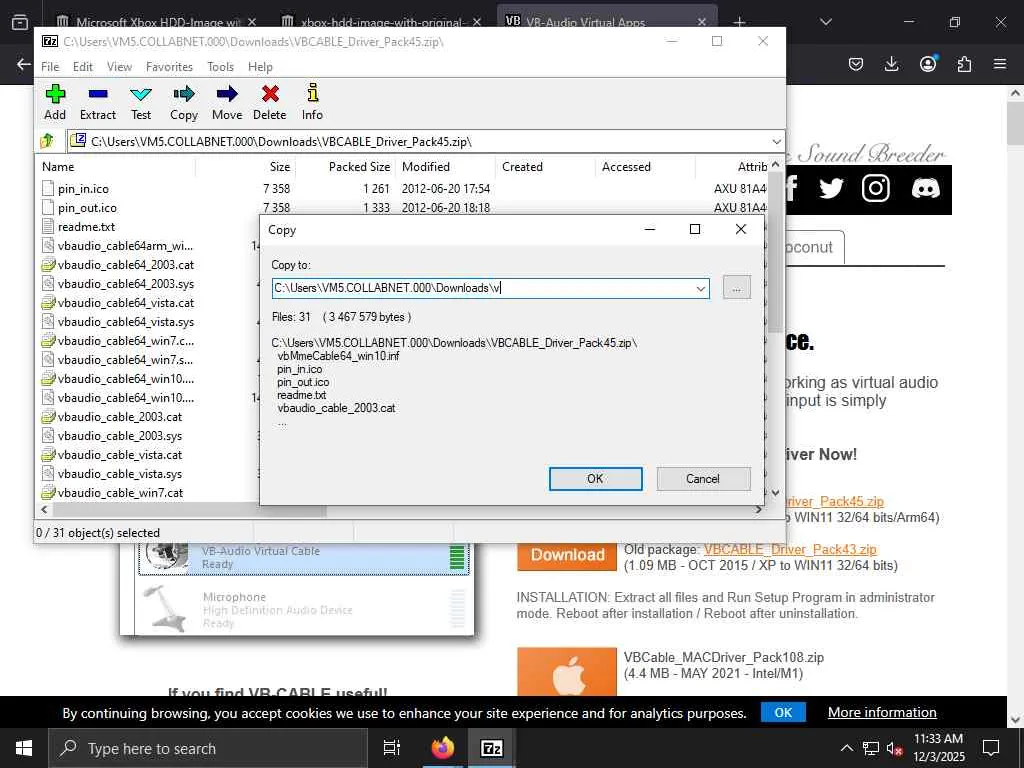
Task: Open the Twitter icon on the webpage
Action: [x=831, y=189]
